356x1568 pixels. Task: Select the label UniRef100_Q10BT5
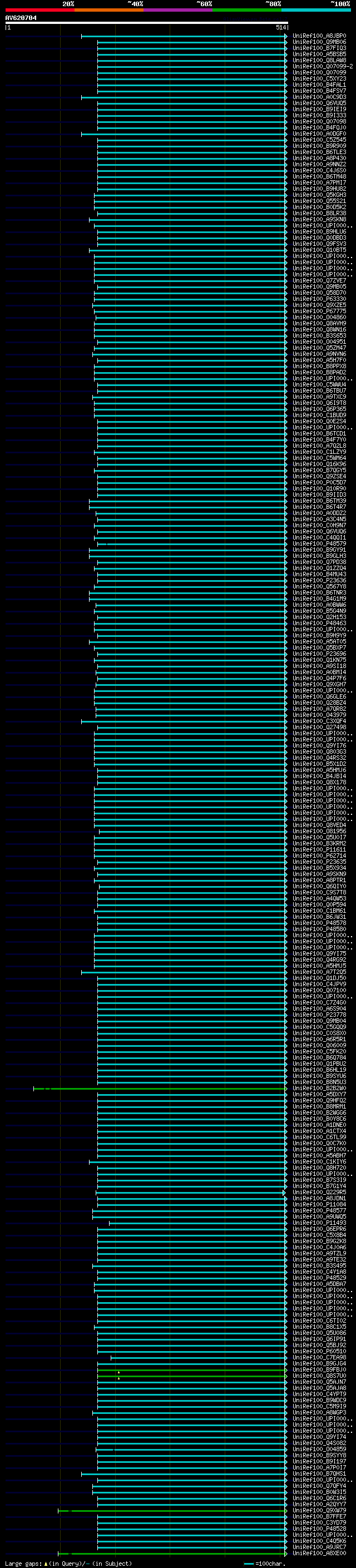point(319,250)
